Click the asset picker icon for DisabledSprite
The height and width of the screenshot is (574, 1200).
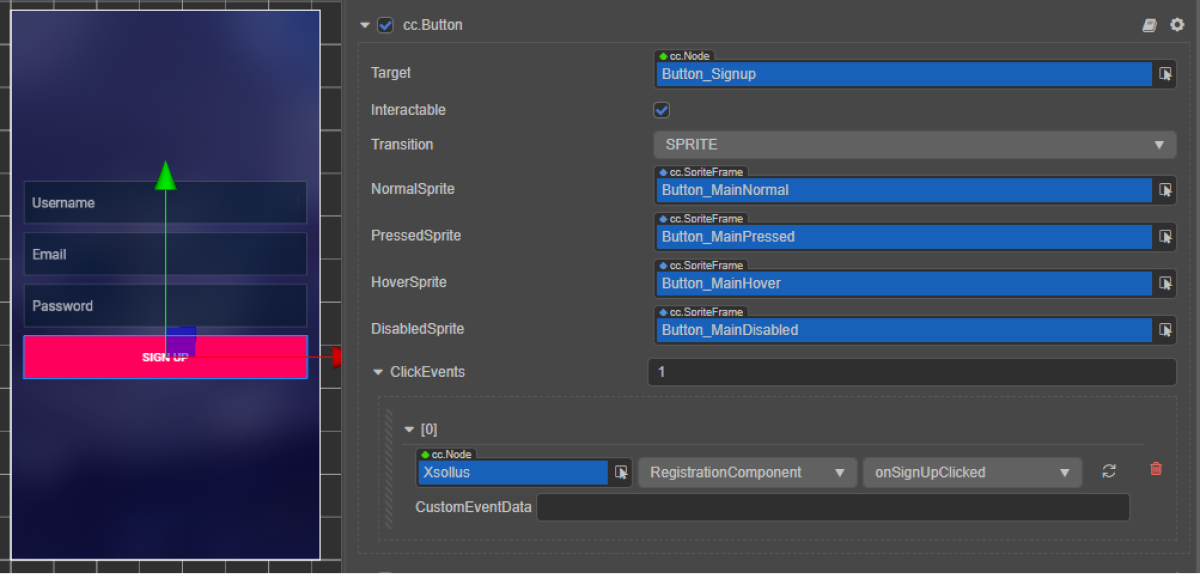click(x=1165, y=330)
